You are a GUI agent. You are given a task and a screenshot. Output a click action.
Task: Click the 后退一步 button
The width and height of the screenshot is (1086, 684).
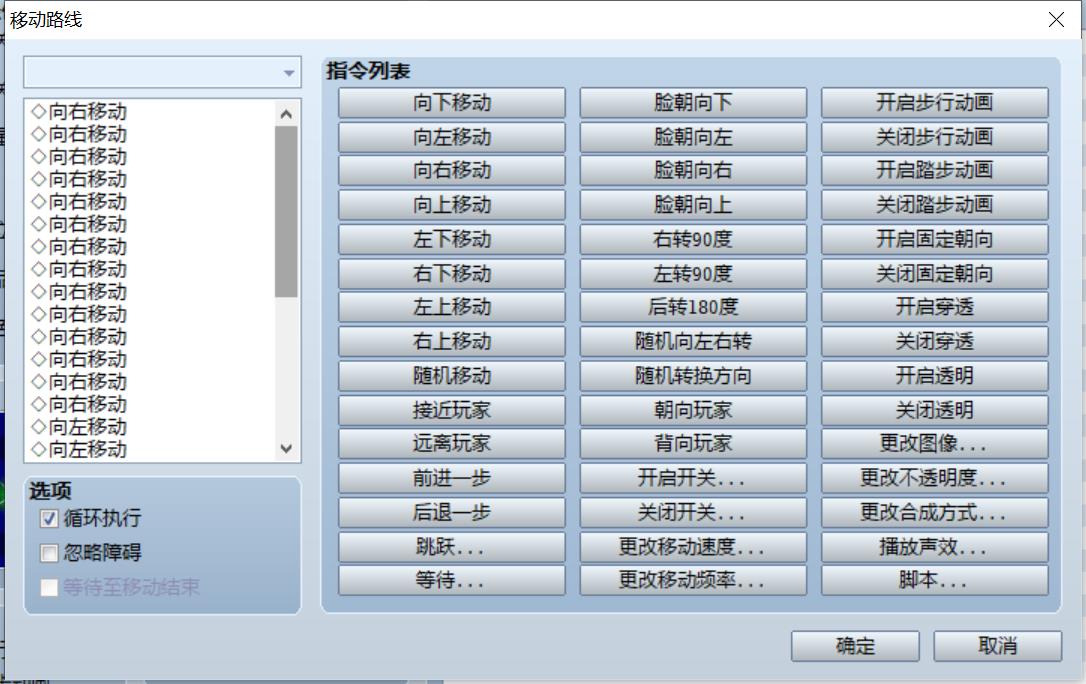coord(452,512)
